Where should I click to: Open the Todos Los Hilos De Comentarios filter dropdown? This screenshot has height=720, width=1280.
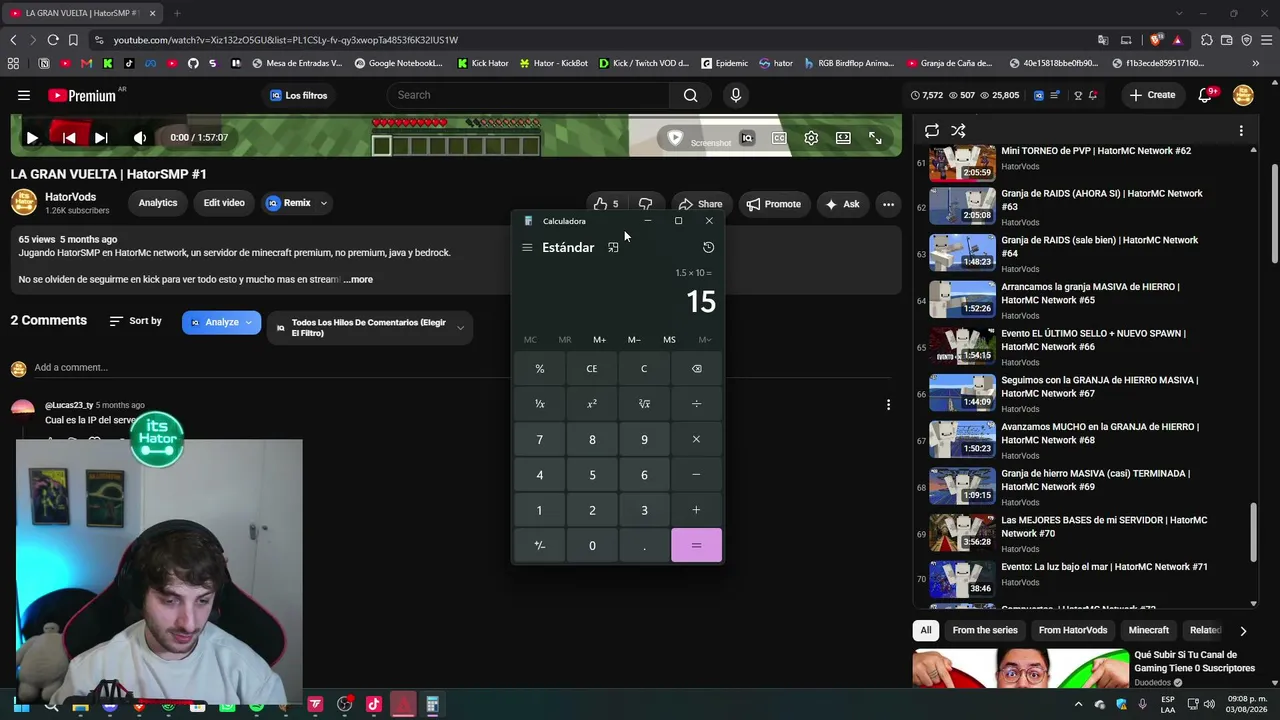[x=370, y=328]
